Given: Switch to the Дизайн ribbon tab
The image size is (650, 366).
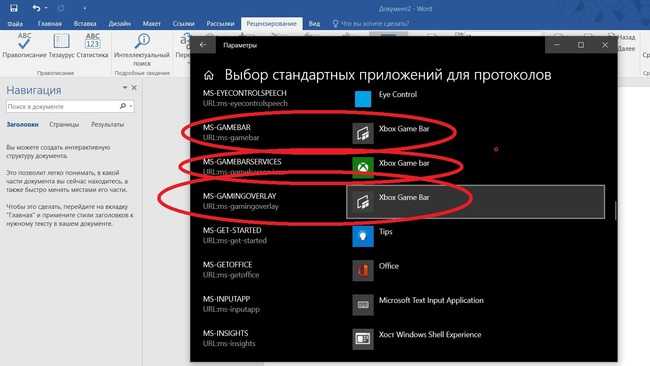Looking at the screenshot, I should click(x=120, y=24).
